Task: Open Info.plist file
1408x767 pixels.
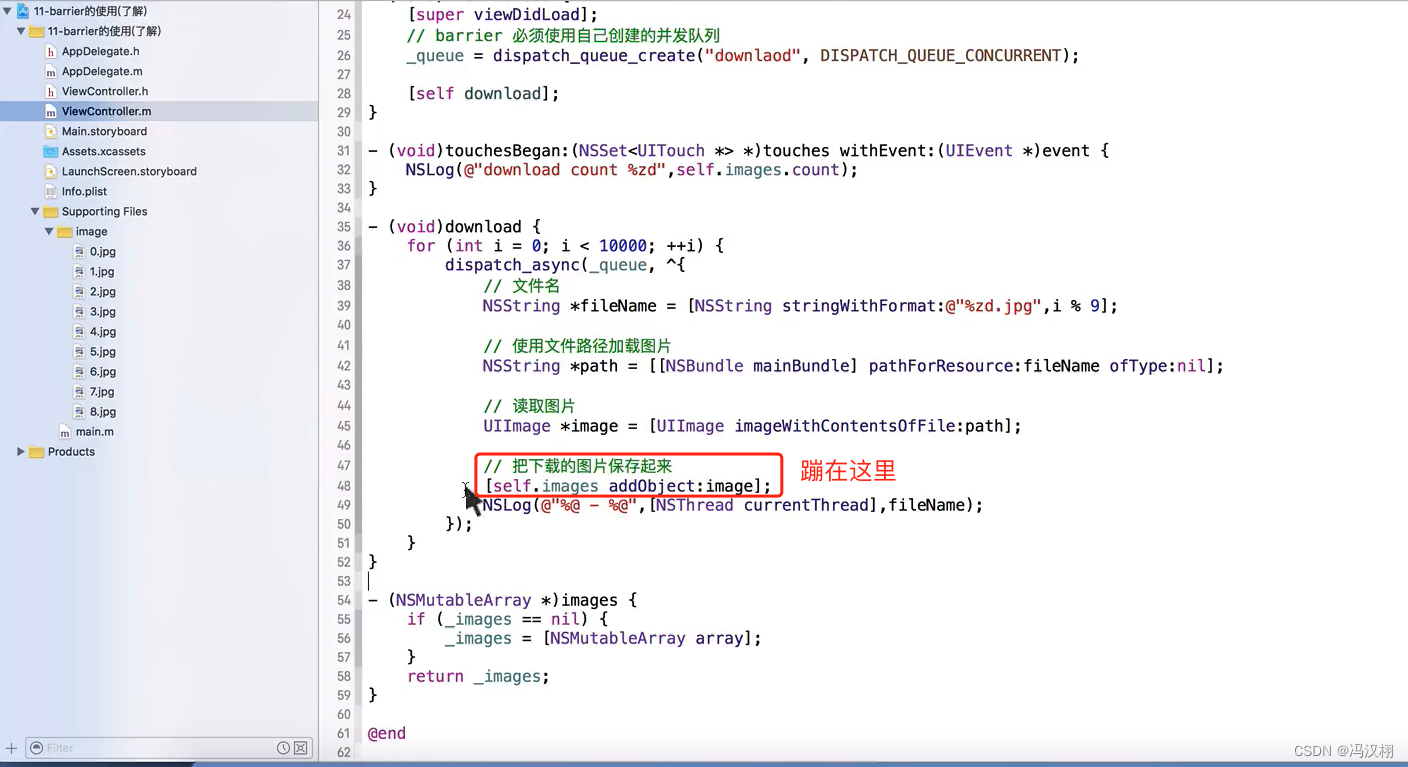Action: click(x=84, y=191)
